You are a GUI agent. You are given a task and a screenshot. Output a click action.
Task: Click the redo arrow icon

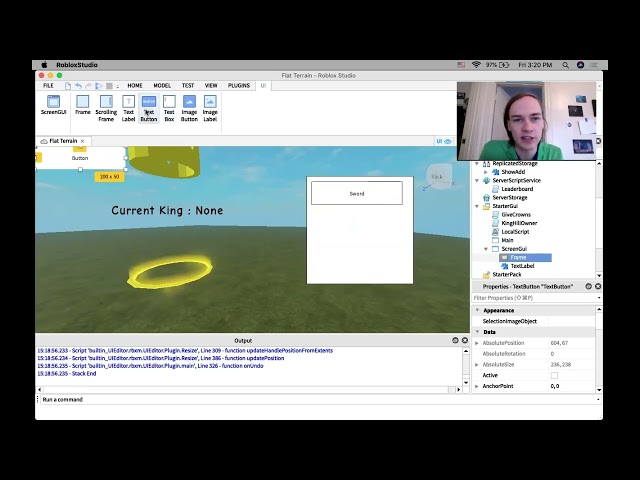click(88, 86)
